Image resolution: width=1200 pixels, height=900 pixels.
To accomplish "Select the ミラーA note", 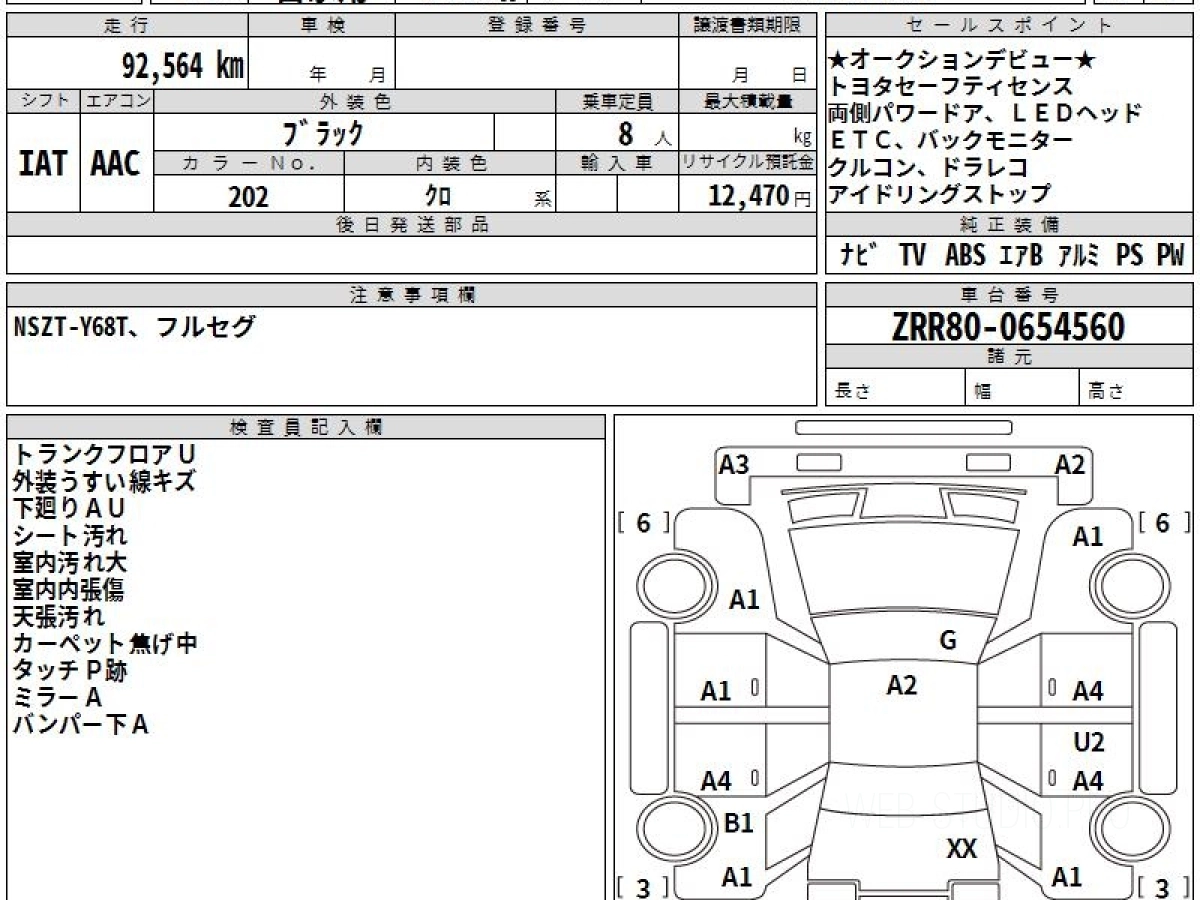I will (58, 698).
